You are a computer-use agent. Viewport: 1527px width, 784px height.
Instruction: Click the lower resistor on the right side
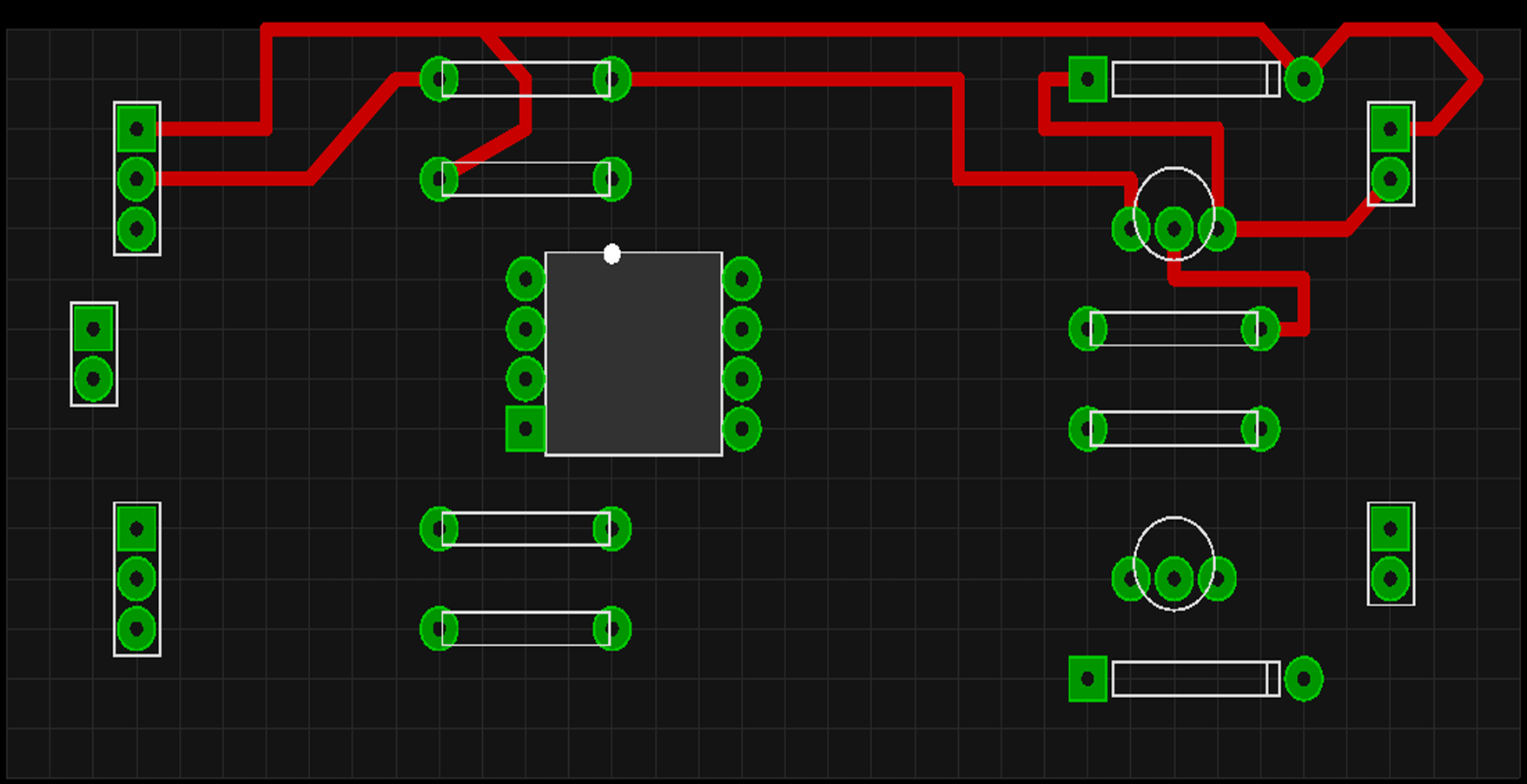click(1173, 425)
